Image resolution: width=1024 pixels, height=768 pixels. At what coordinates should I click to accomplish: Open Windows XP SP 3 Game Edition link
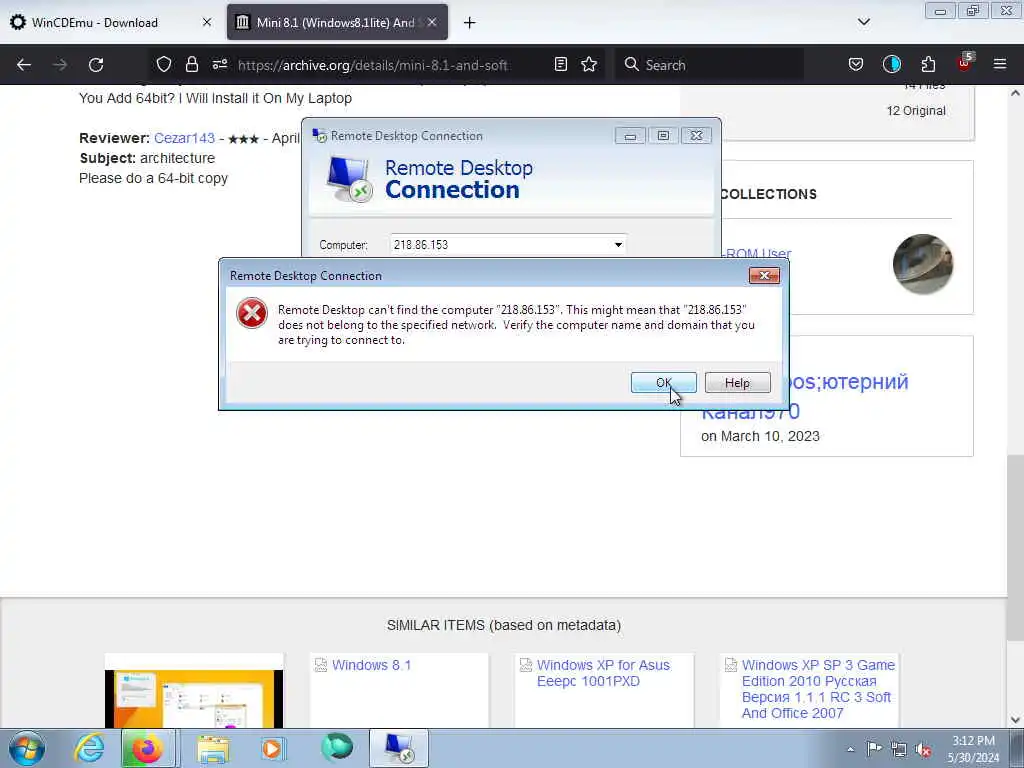pyautogui.click(x=818, y=689)
